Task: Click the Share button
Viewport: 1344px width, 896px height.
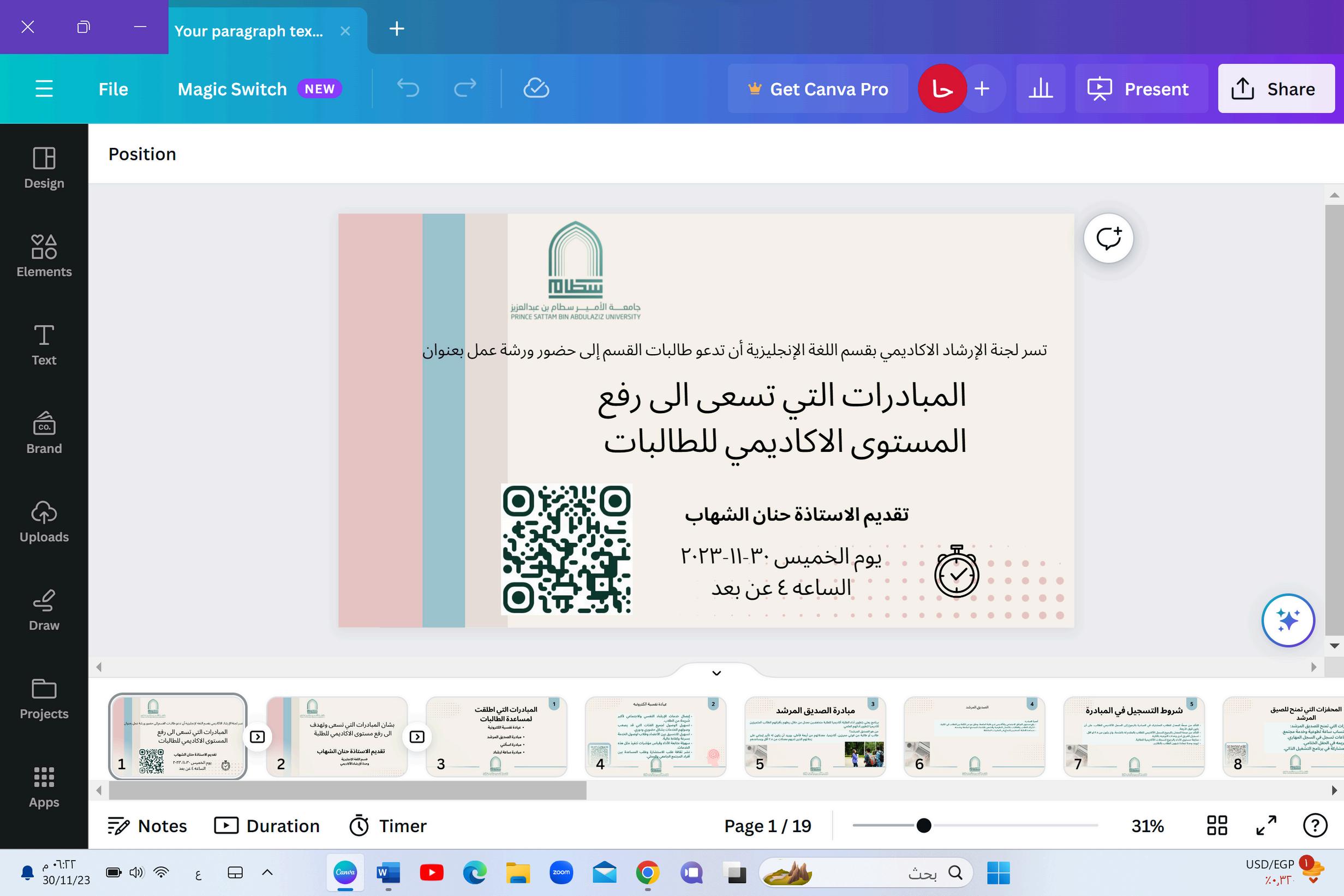Action: (x=1276, y=88)
